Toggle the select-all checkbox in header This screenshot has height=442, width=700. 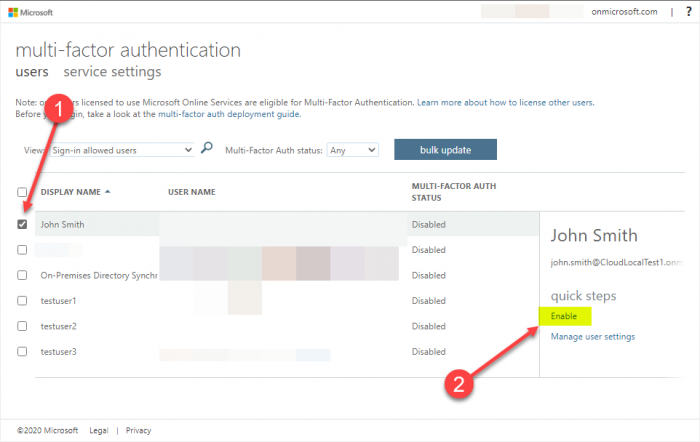coord(22,192)
